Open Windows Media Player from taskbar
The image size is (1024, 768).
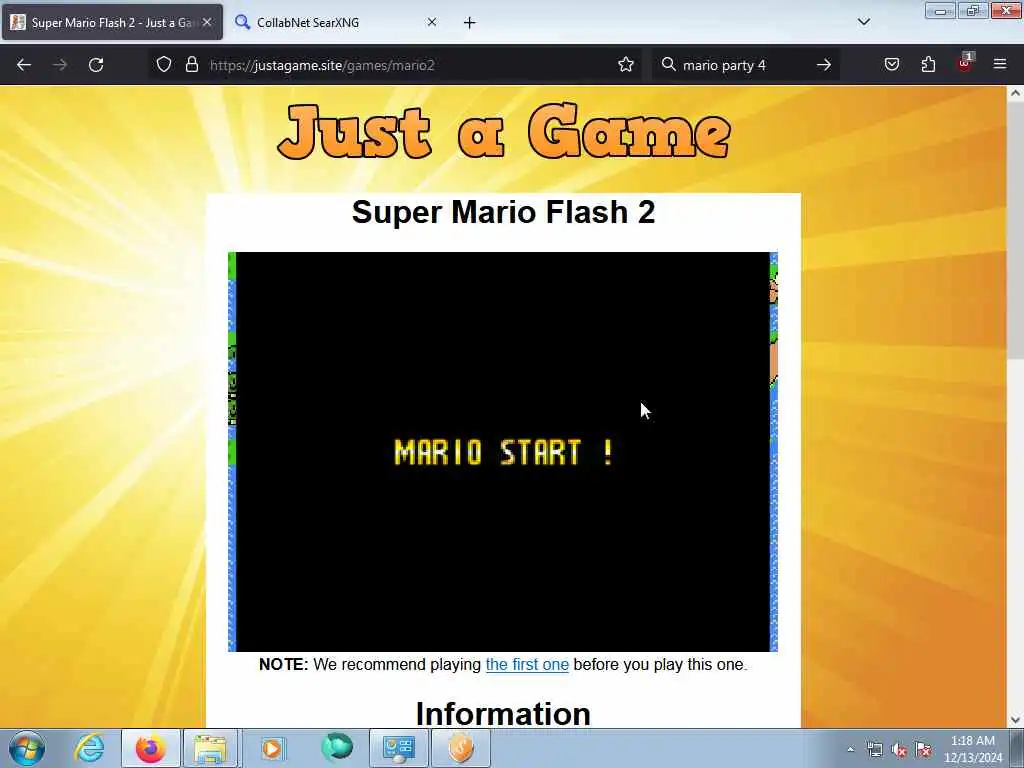coord(273,748)
